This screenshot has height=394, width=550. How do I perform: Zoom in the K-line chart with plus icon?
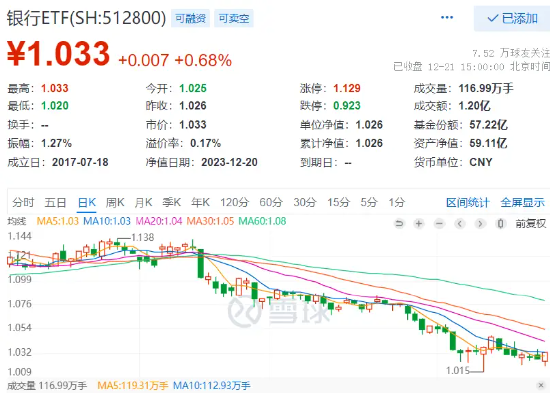point(419,223)
